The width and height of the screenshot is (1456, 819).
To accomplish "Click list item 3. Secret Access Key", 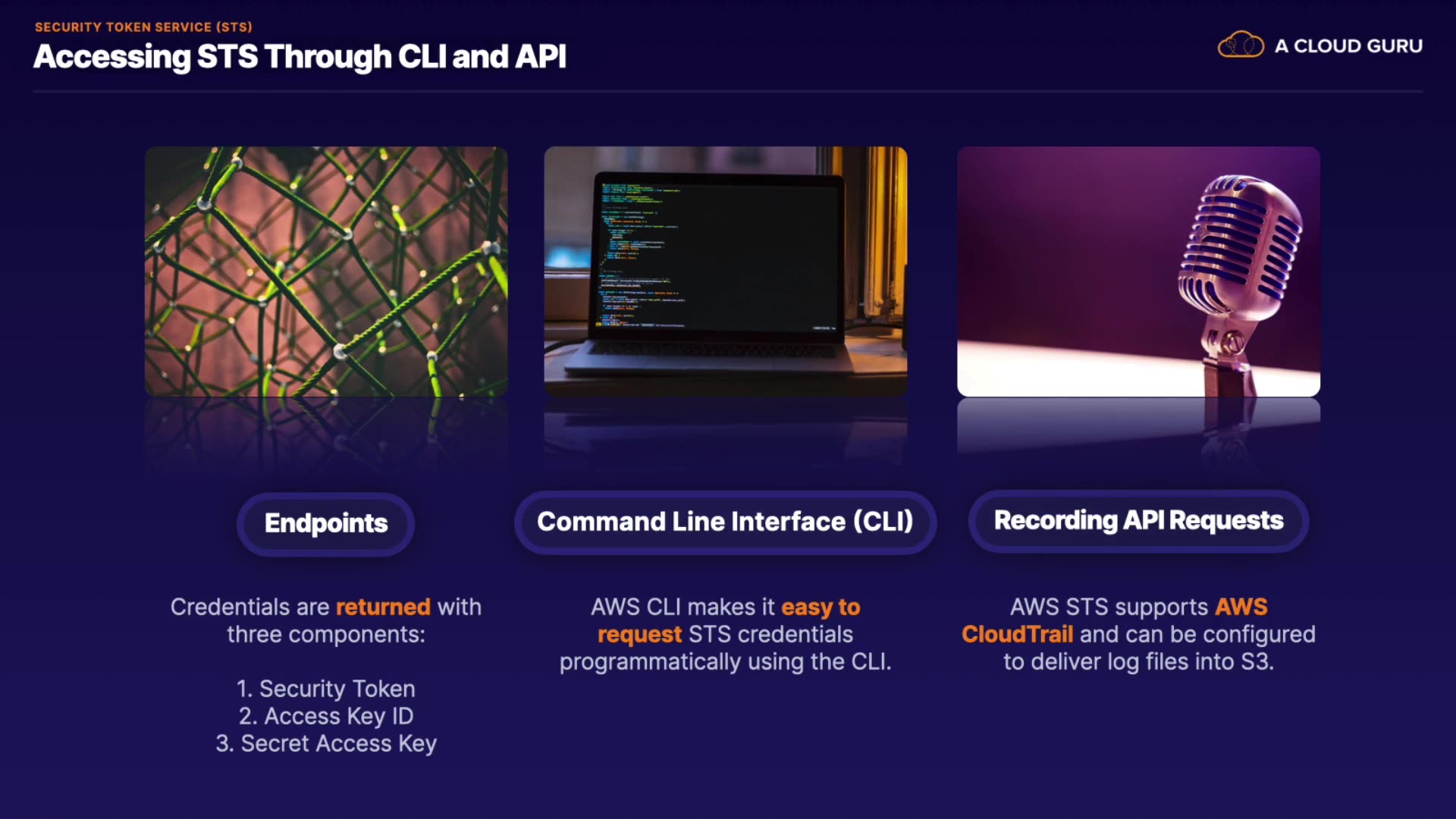I will 325,744.
